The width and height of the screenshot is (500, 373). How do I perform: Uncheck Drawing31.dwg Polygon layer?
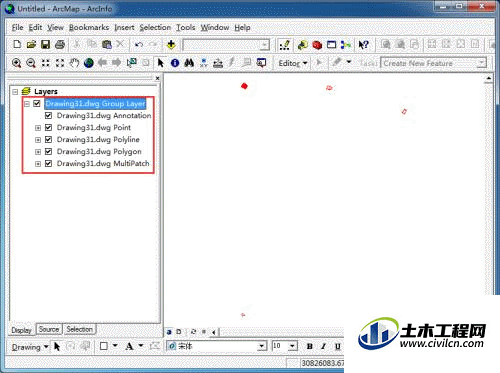point(48,152)
